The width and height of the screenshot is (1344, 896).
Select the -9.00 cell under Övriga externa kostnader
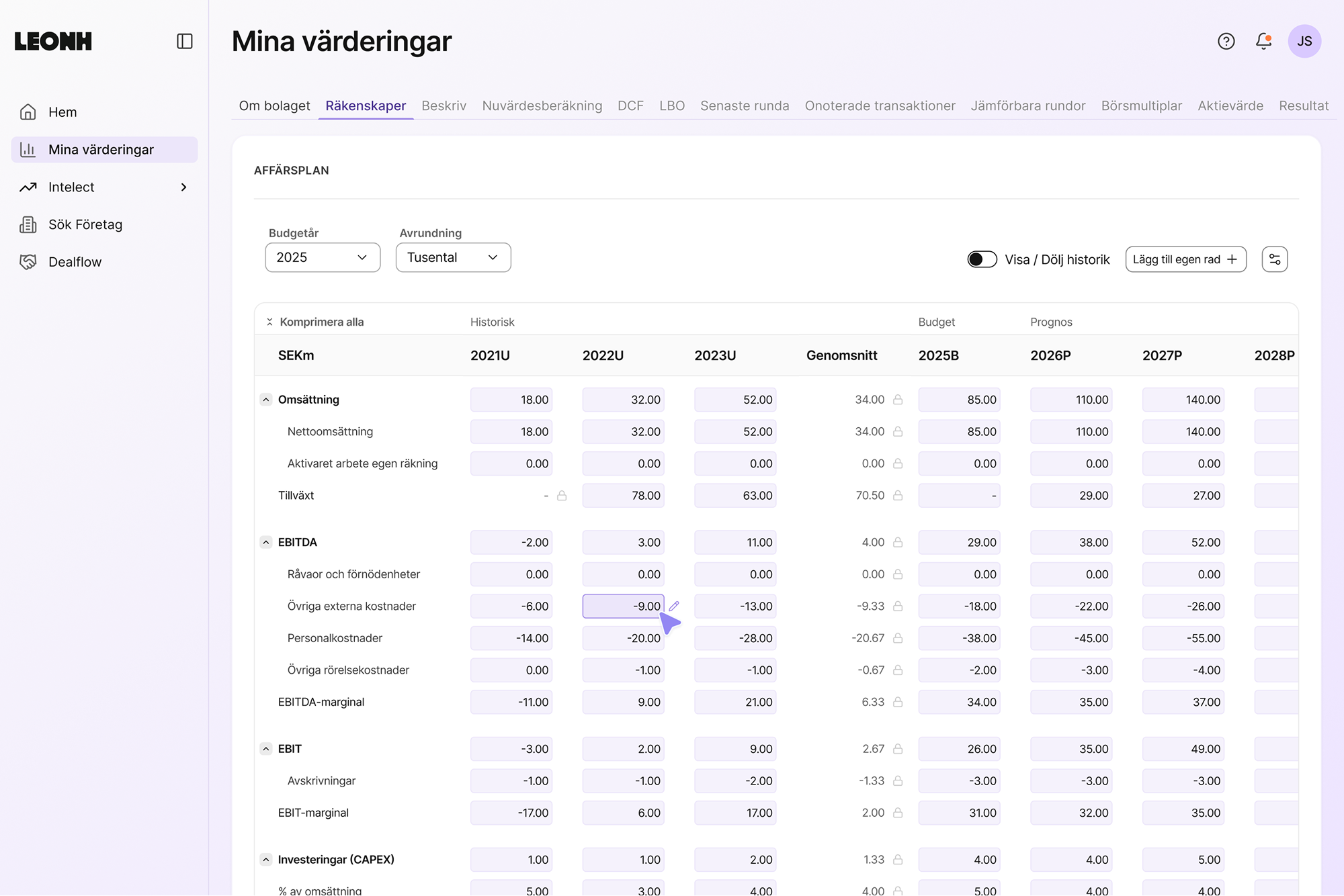pos(623,605)
